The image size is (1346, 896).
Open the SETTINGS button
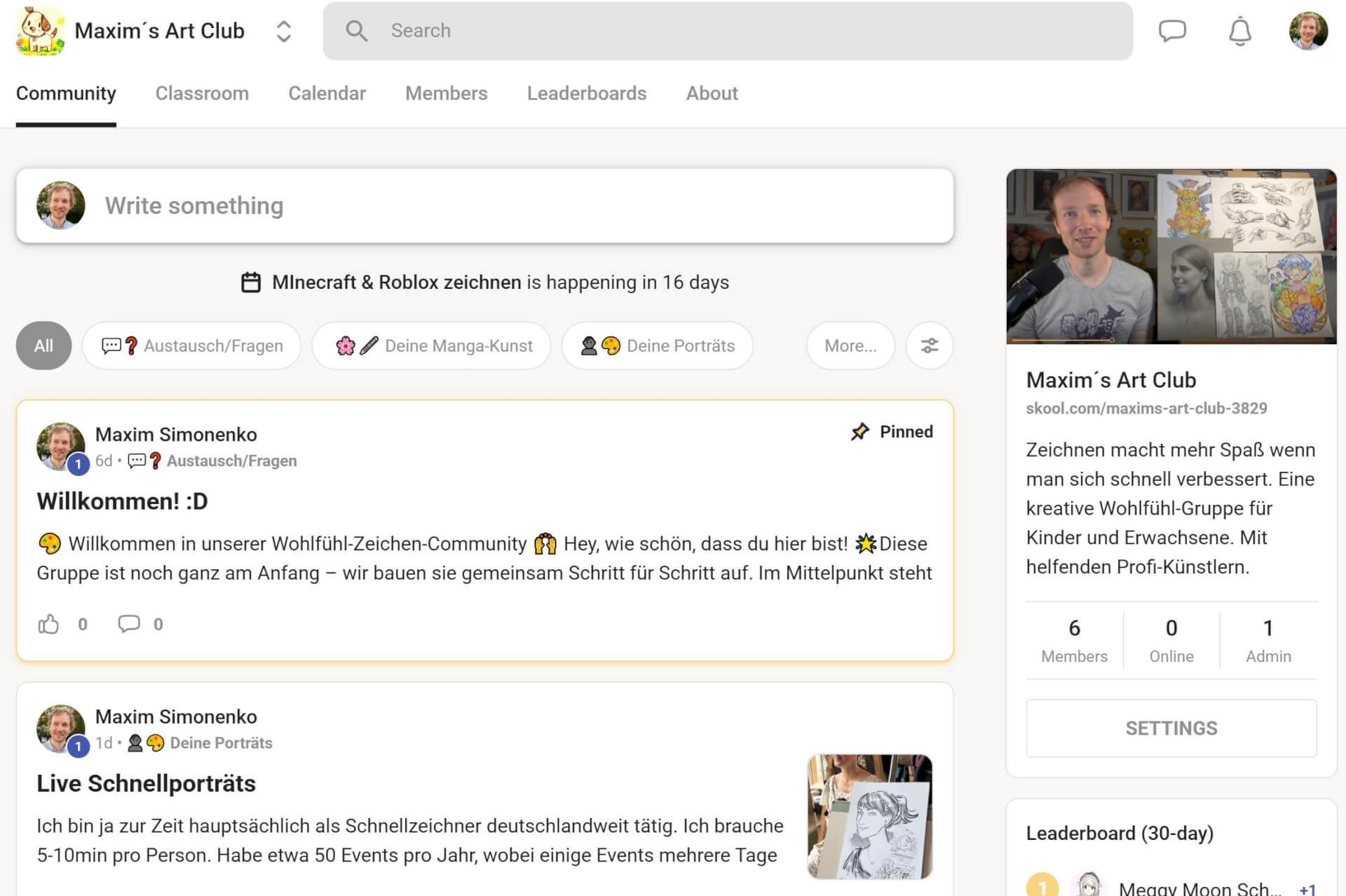coord(1171,728)
